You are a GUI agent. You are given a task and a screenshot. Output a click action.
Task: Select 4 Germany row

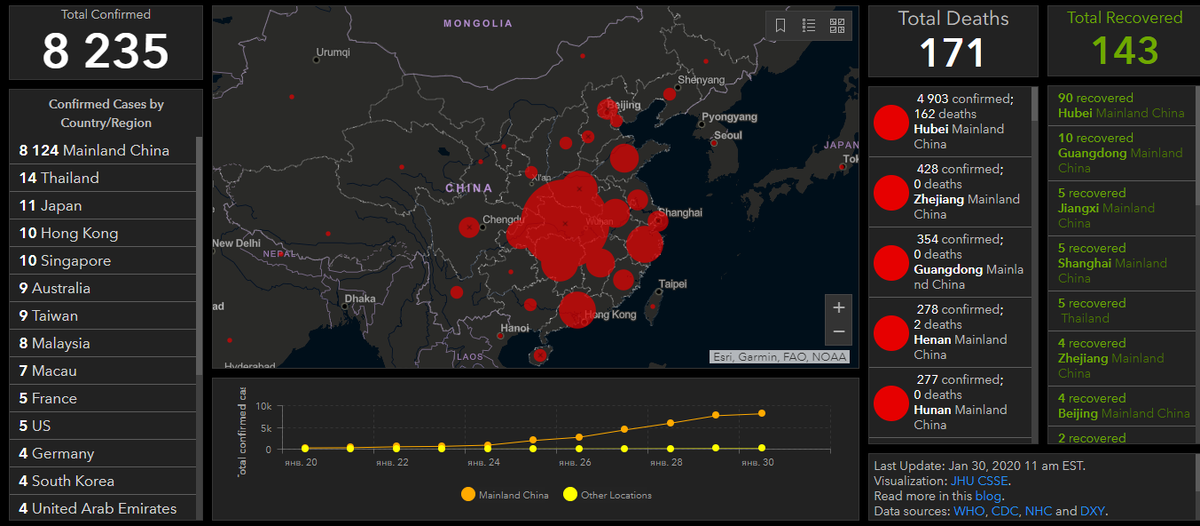coord(103,453)
